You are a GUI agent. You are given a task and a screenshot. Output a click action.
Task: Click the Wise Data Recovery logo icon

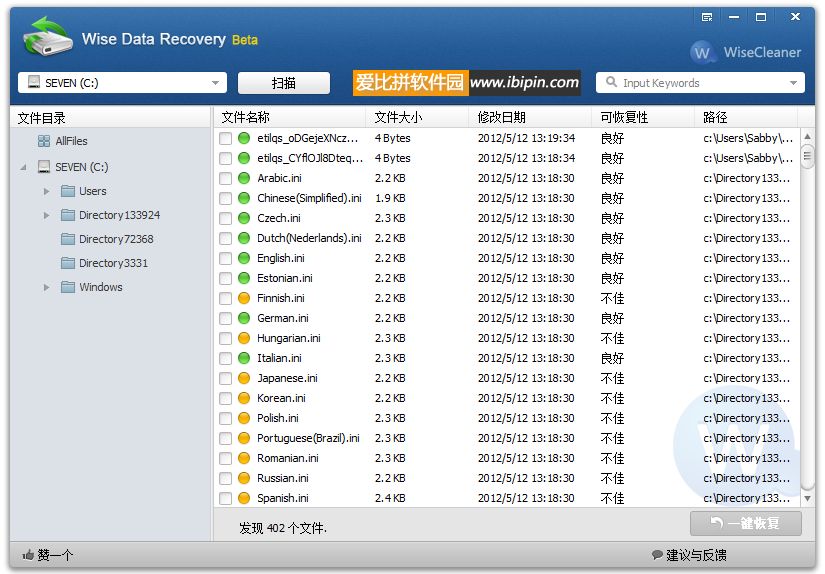47,36
